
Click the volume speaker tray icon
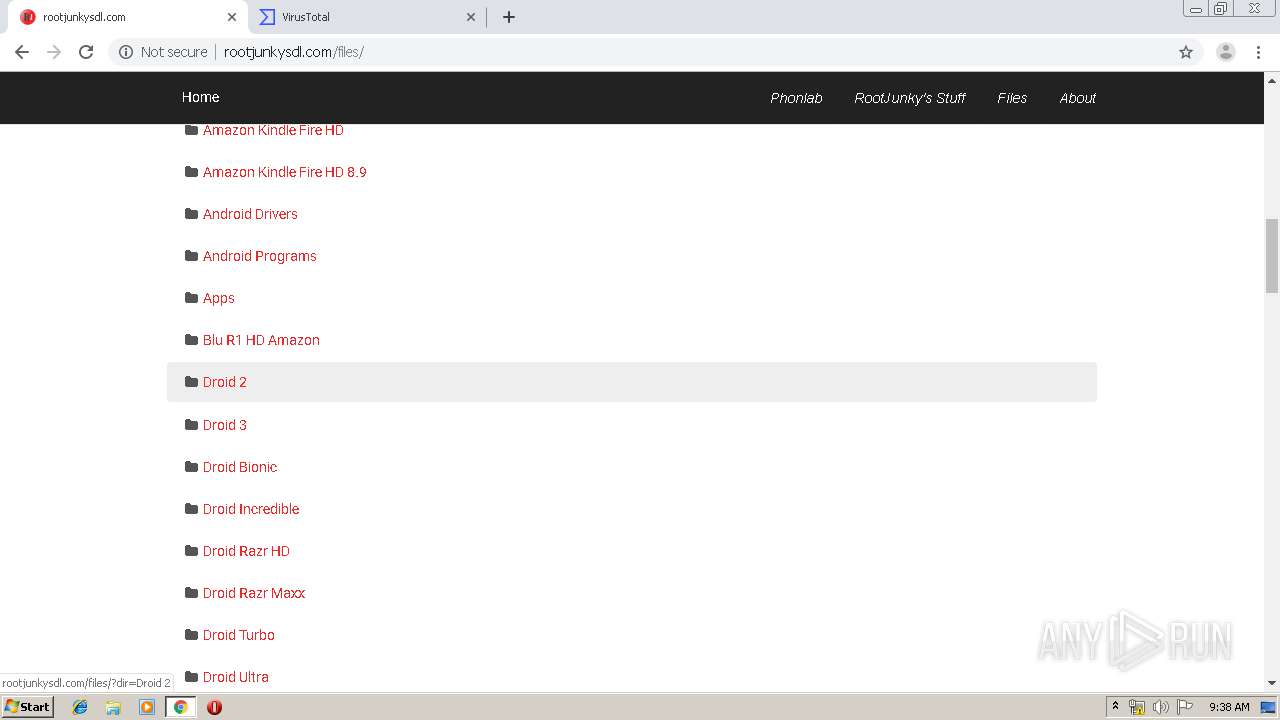click(x=1161, y=707)
